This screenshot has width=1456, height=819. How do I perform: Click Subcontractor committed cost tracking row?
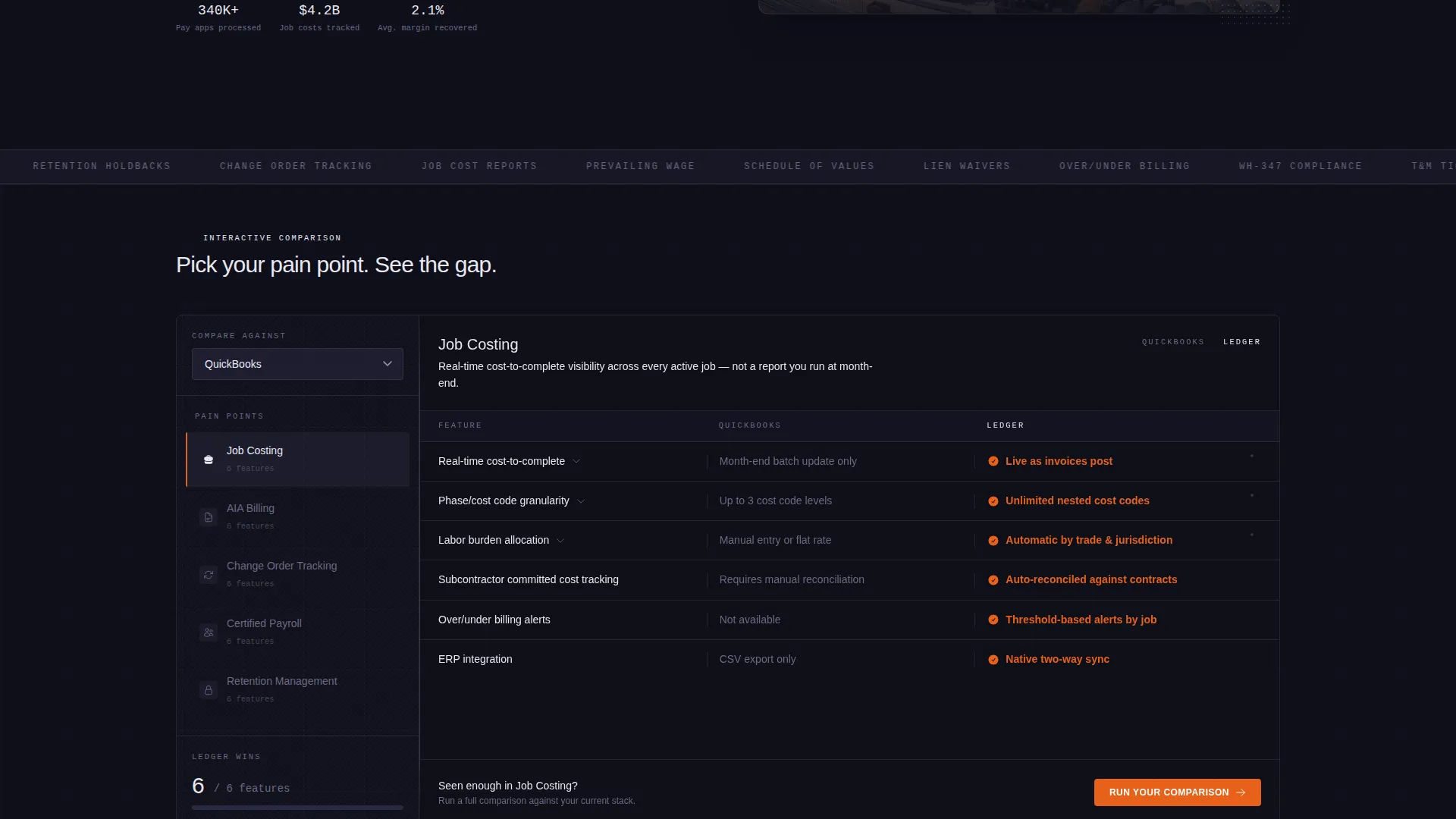coord(849,580)
